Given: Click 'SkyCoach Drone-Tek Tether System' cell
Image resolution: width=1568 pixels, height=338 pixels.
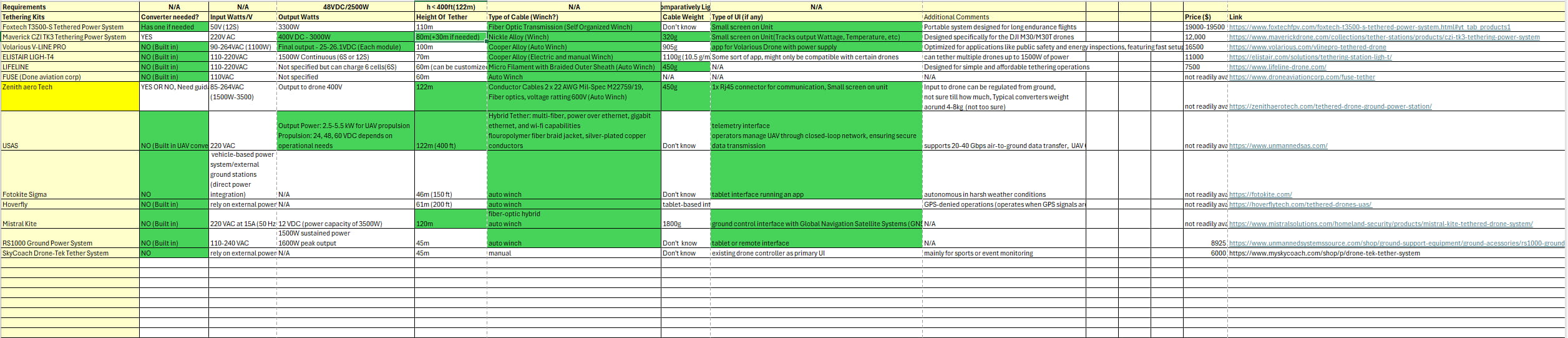Looking at the screenshot, I should (x=70, y=253).
